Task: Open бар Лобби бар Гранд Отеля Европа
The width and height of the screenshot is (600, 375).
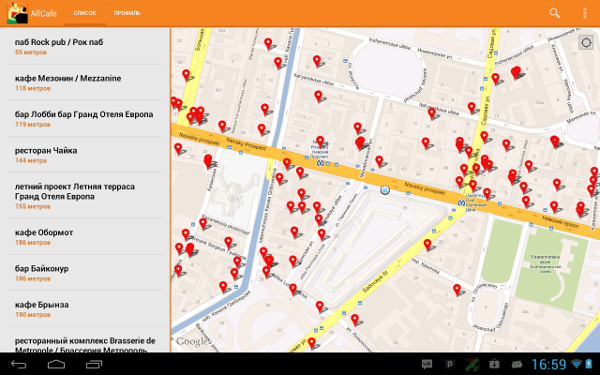Action: tap(86, 119)
